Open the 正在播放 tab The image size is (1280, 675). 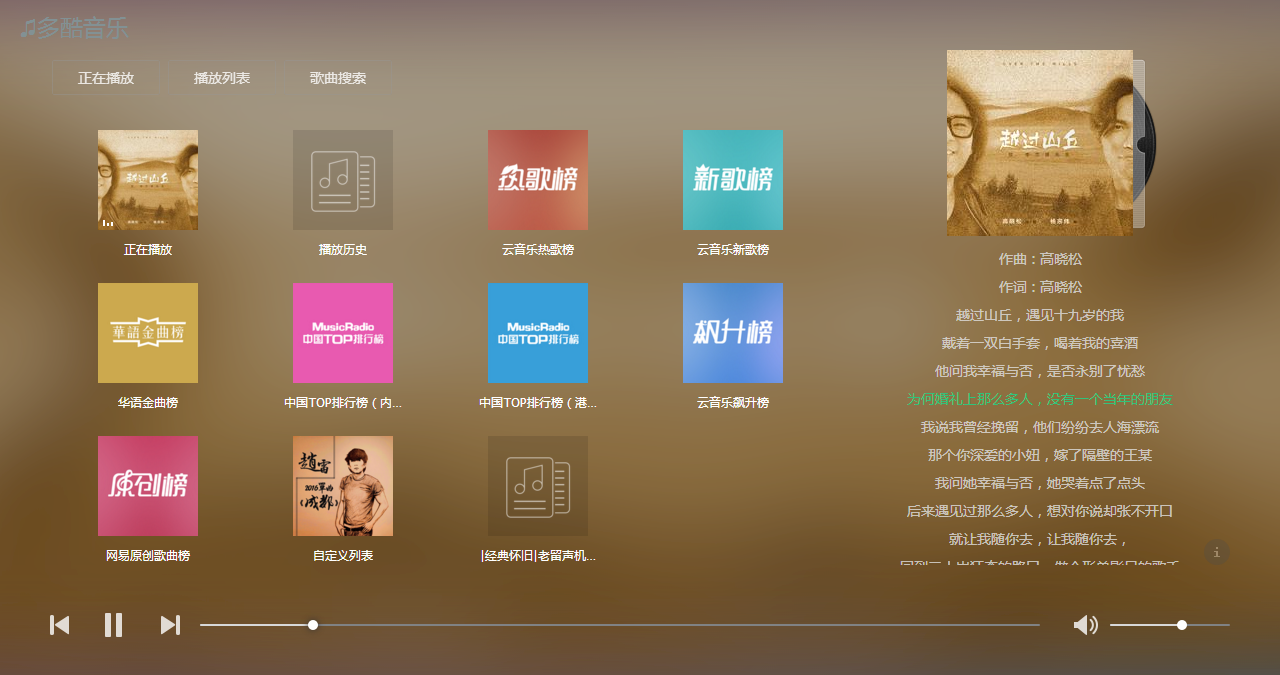106,78
